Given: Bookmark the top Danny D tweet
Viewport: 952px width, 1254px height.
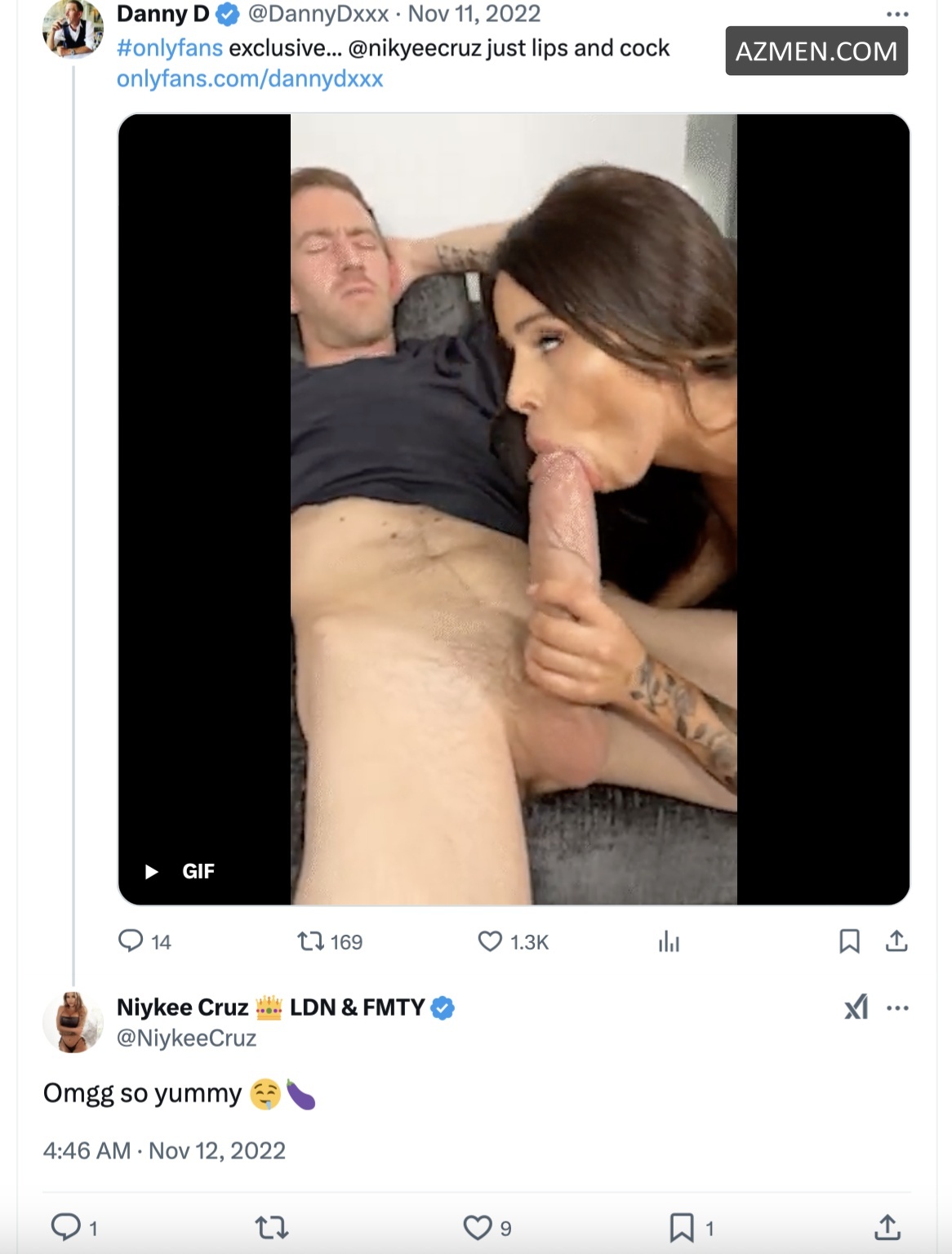Looking at the screenshot, I should click(849, 941).
